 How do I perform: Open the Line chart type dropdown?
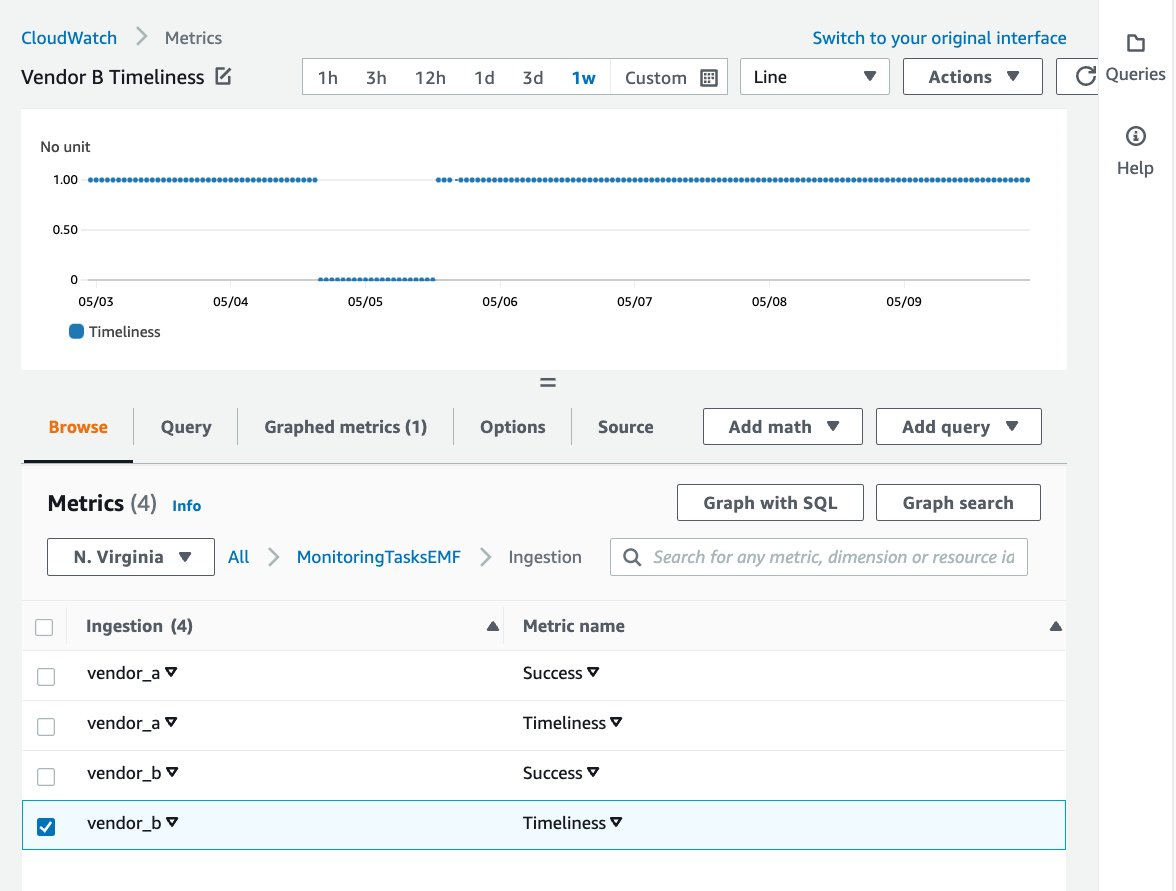(x=814, y=76)
